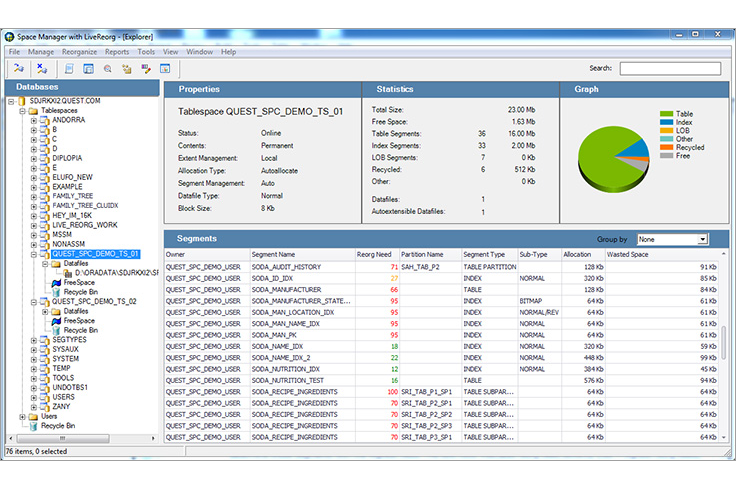This screenshot has height=489, width=736.
Task: Click the disconnect toolbar icon with blue X
Action: [42, 69]
